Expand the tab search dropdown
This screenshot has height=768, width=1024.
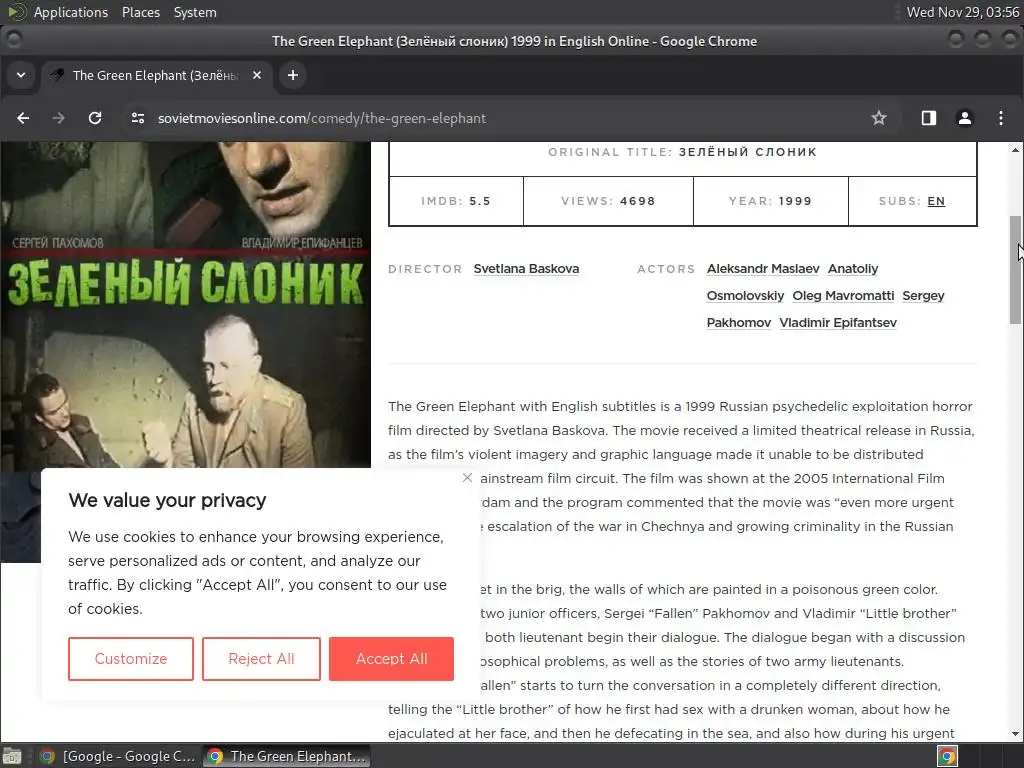(x=21, y=75)
